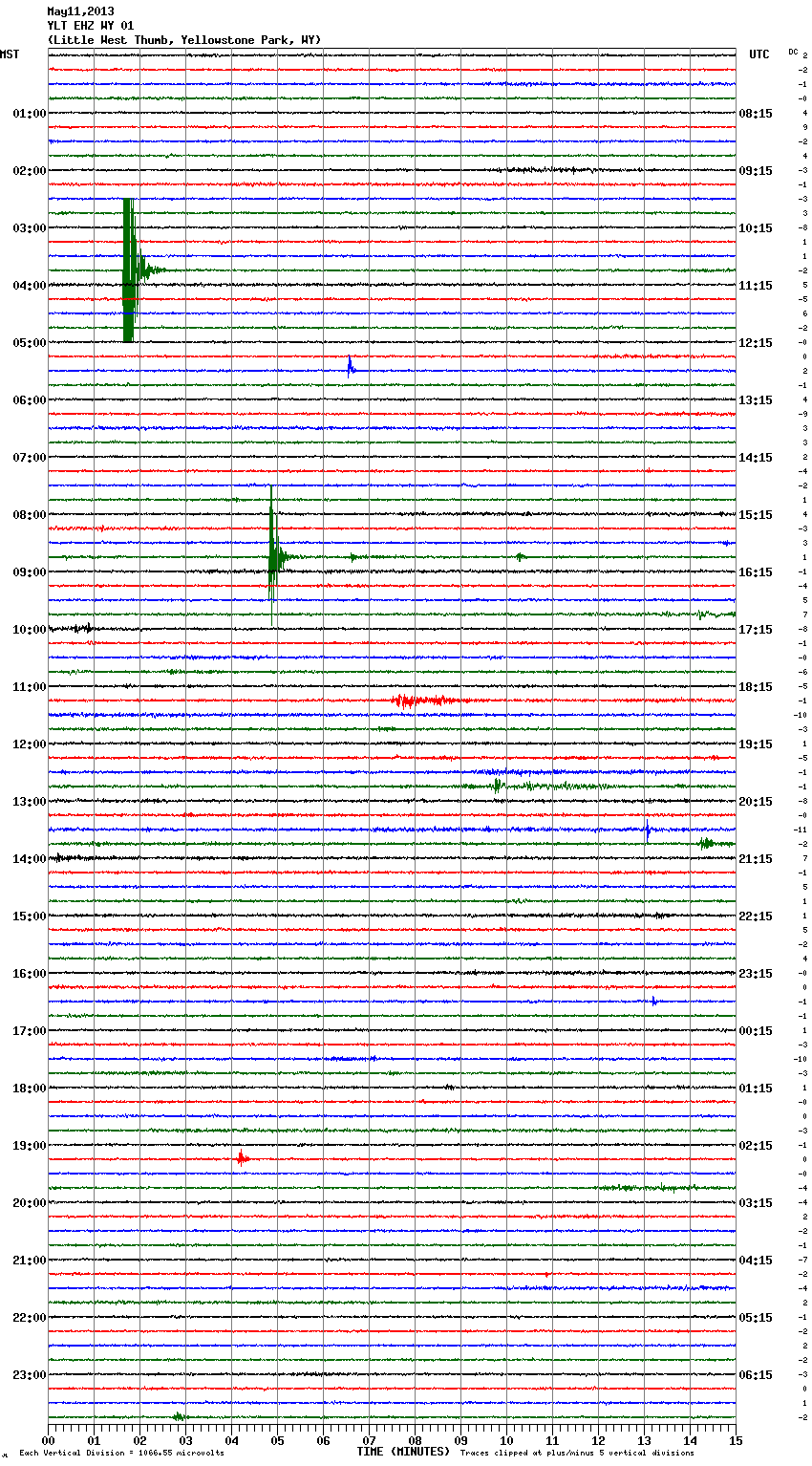Click minute 12 on the time axis
Image resolution: width=812 pixels, height=1466 pixels.
(598, 1440)
